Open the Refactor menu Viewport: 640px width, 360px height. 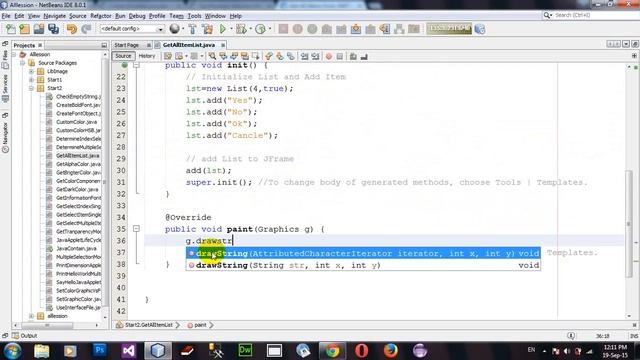coord(101,16)
